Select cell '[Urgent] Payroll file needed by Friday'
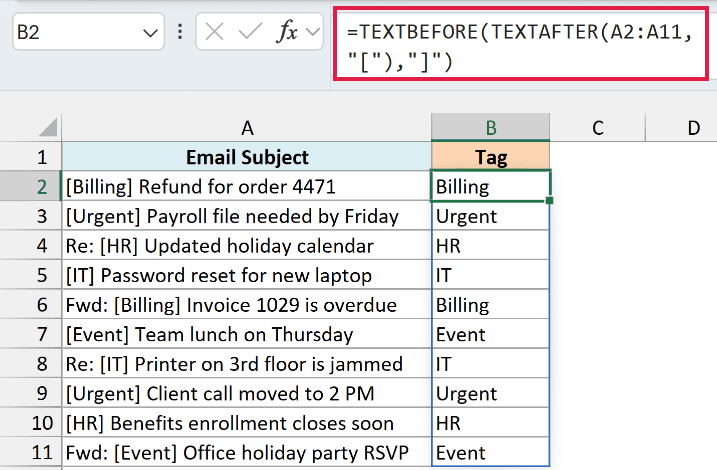This screenshot has height=470, width=717. [x=246, y=216]
